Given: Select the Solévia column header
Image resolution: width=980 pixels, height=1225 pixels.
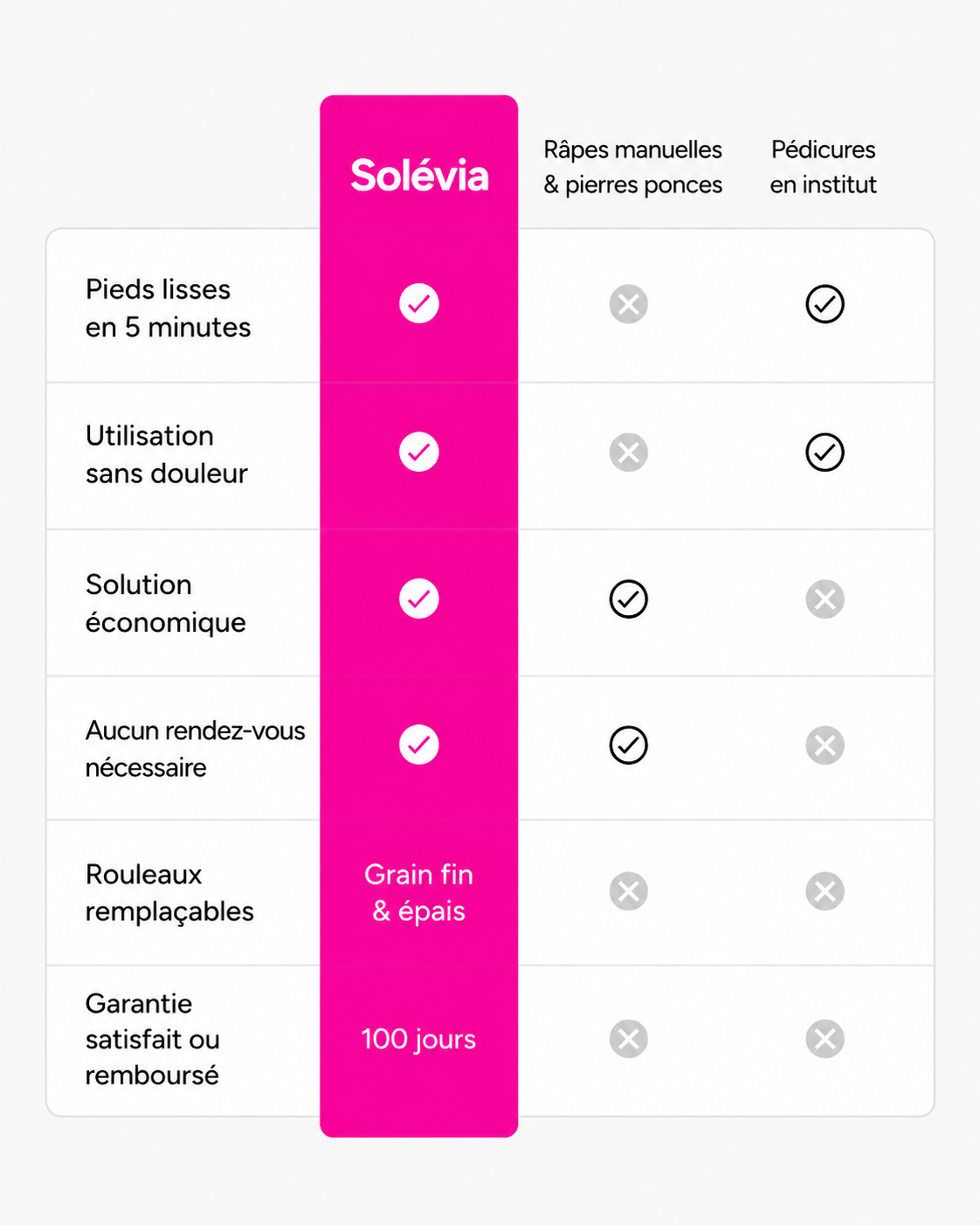Looking at the screenshot, I should click(419, 176).
